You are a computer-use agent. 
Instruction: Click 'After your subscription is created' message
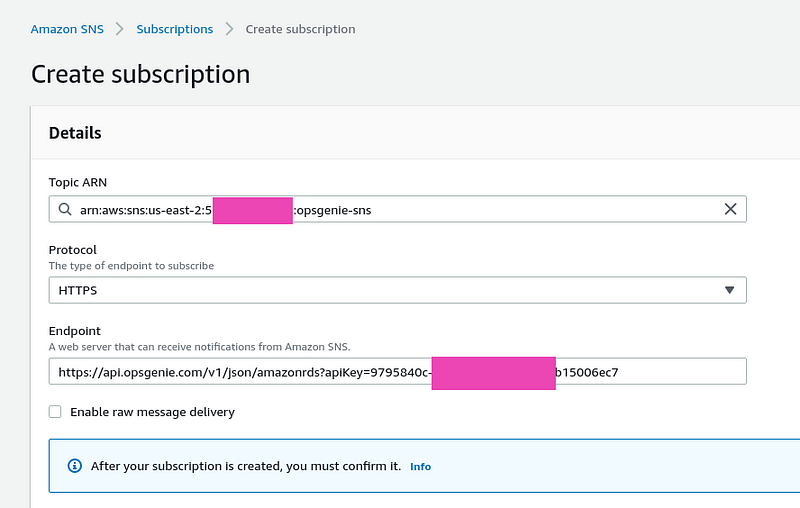(x=246, y=466)
